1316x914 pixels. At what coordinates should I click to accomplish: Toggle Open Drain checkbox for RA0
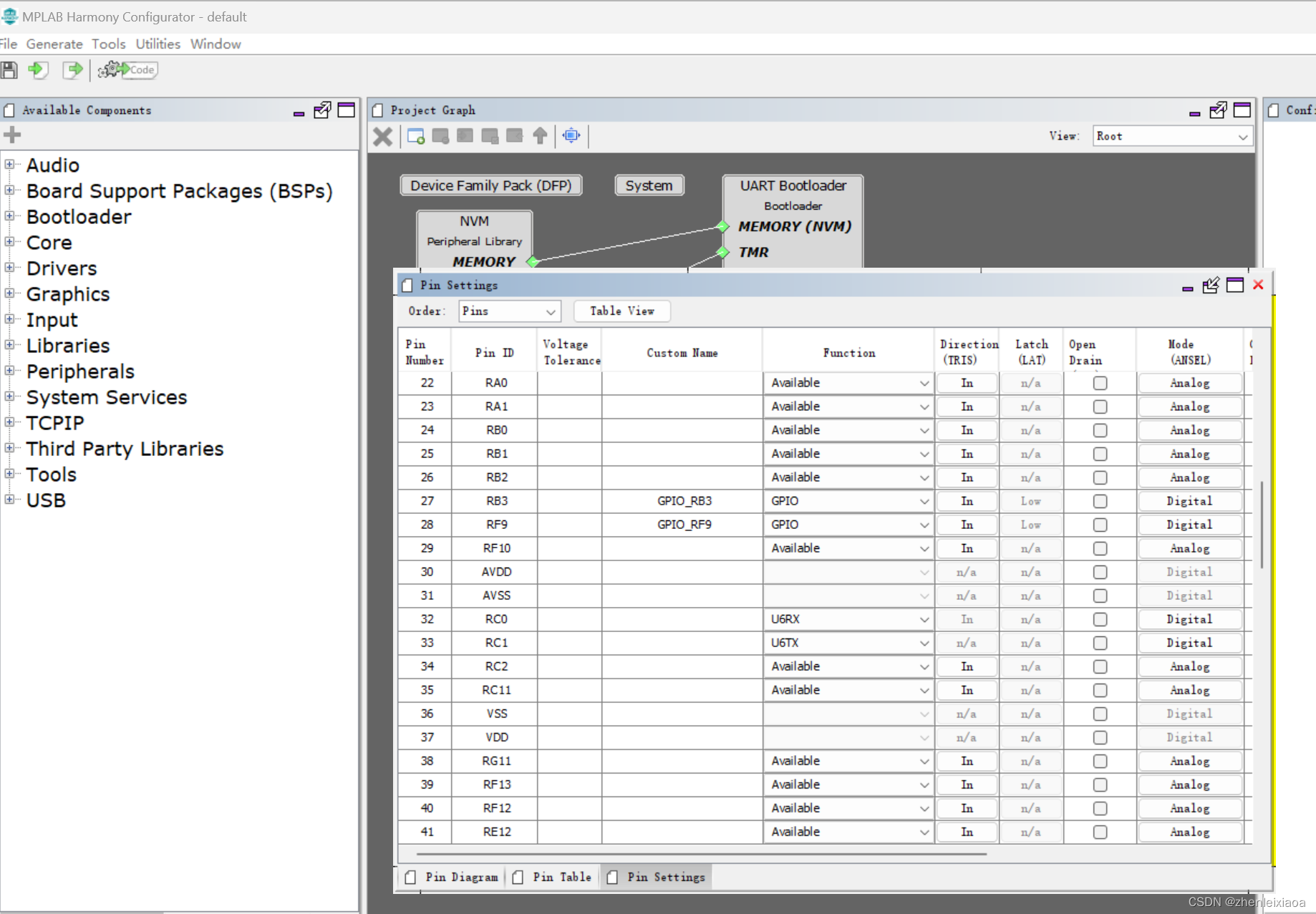click(1100, 383)
